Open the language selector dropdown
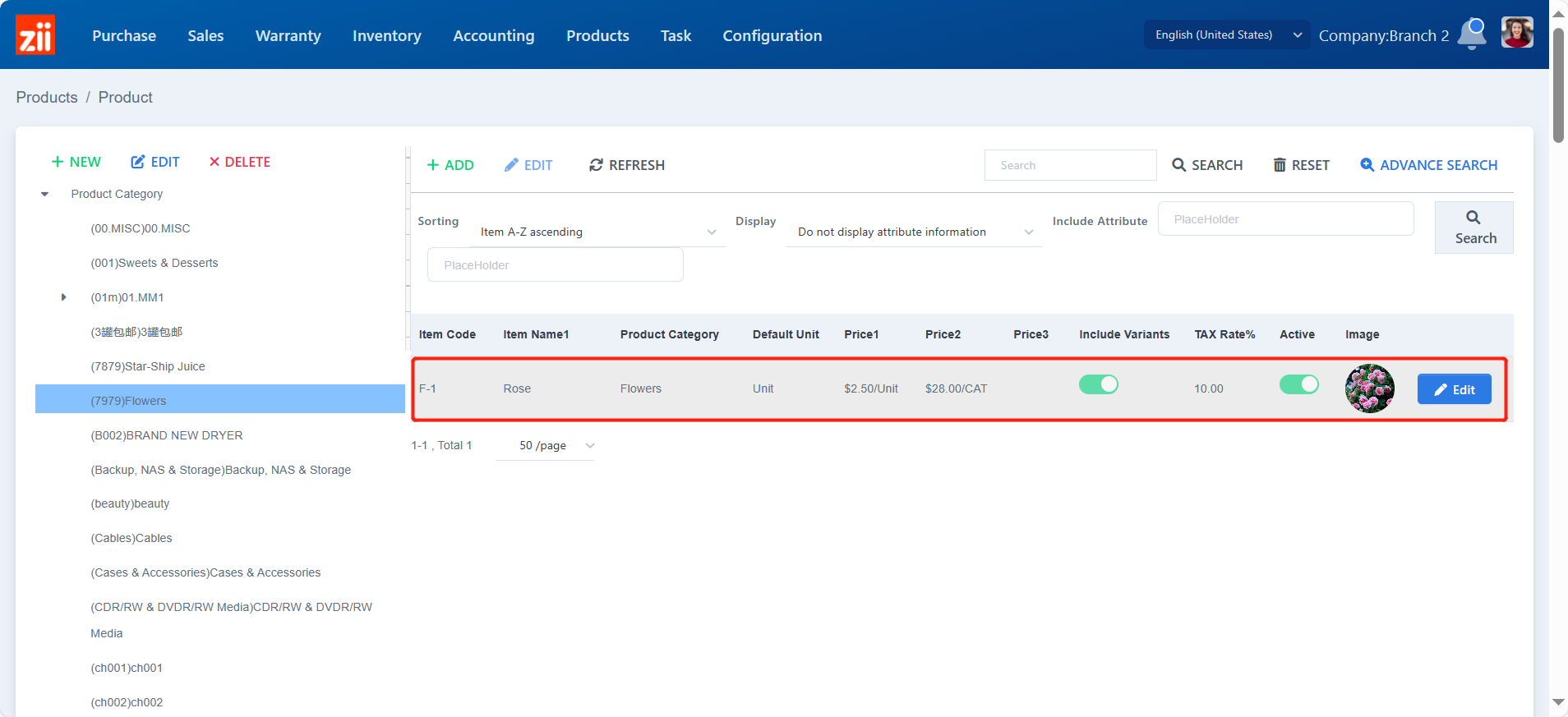This screenshot has height=717, width=1568. coord(1226,34)
